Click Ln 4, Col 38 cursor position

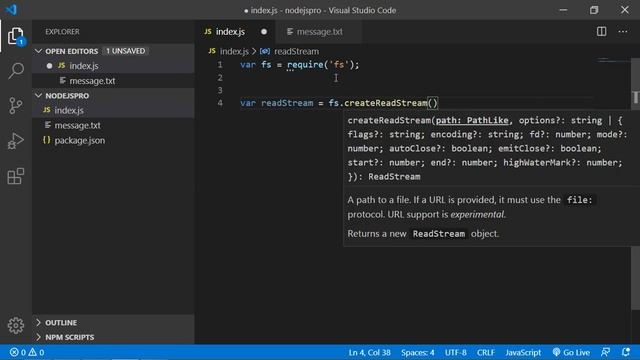(369, 352)
